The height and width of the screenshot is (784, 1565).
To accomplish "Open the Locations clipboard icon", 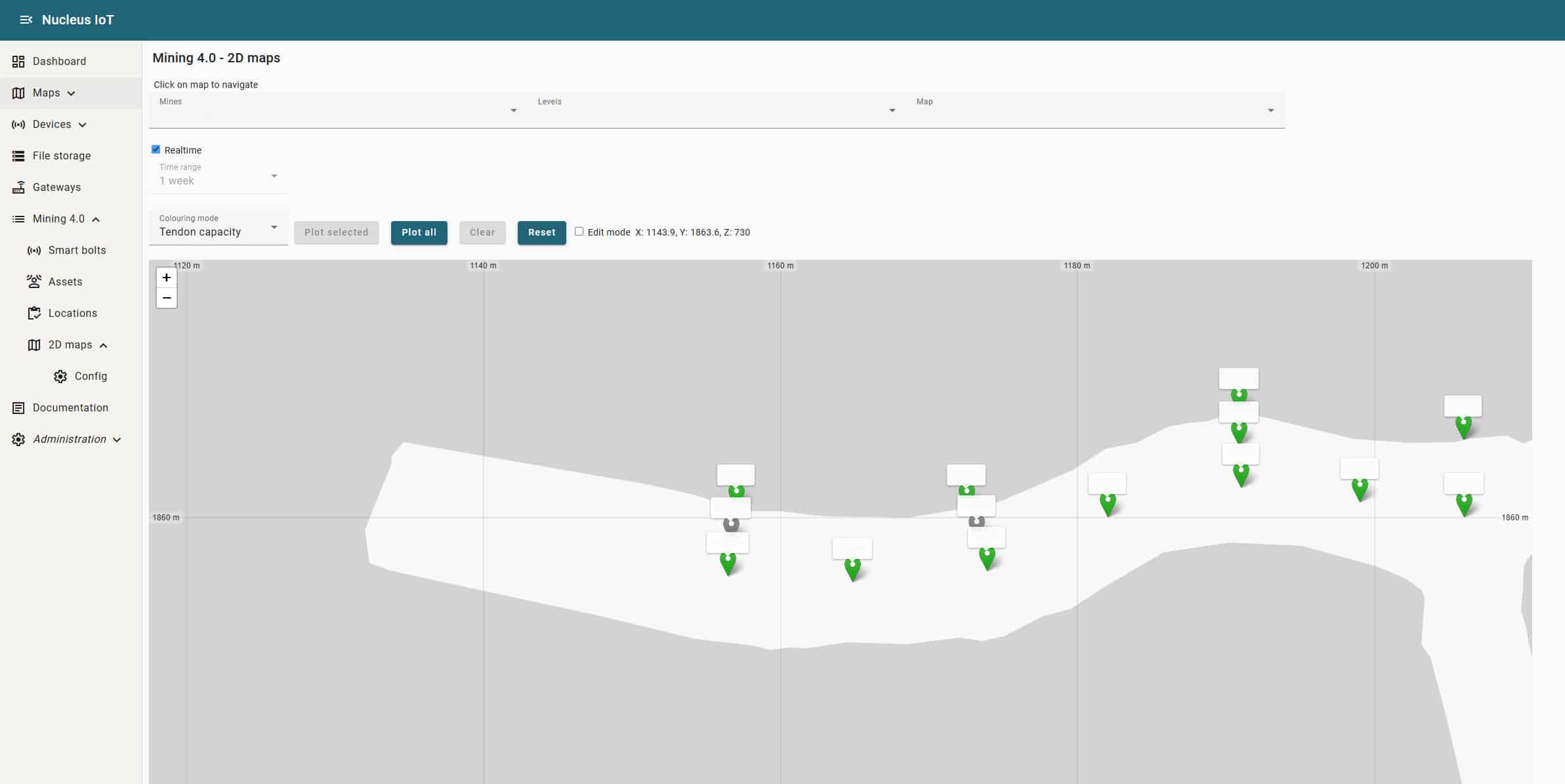I will coord(34,313).
